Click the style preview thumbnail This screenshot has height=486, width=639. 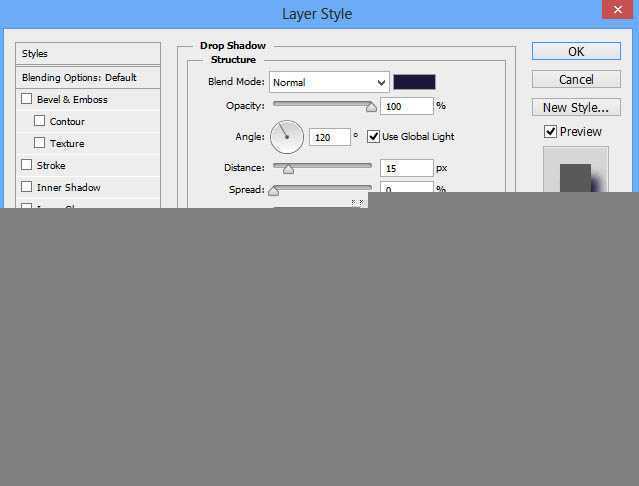[575, 169]
